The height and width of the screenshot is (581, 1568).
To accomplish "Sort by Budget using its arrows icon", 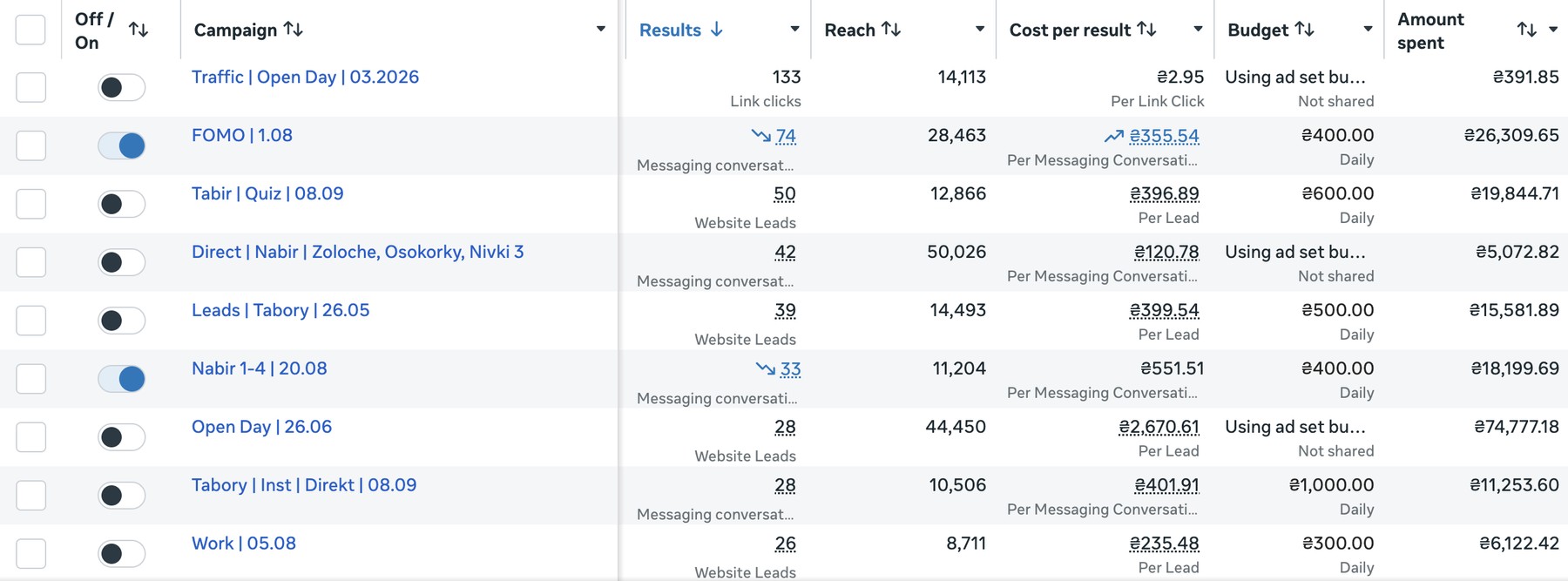I will coord(1304,30).
